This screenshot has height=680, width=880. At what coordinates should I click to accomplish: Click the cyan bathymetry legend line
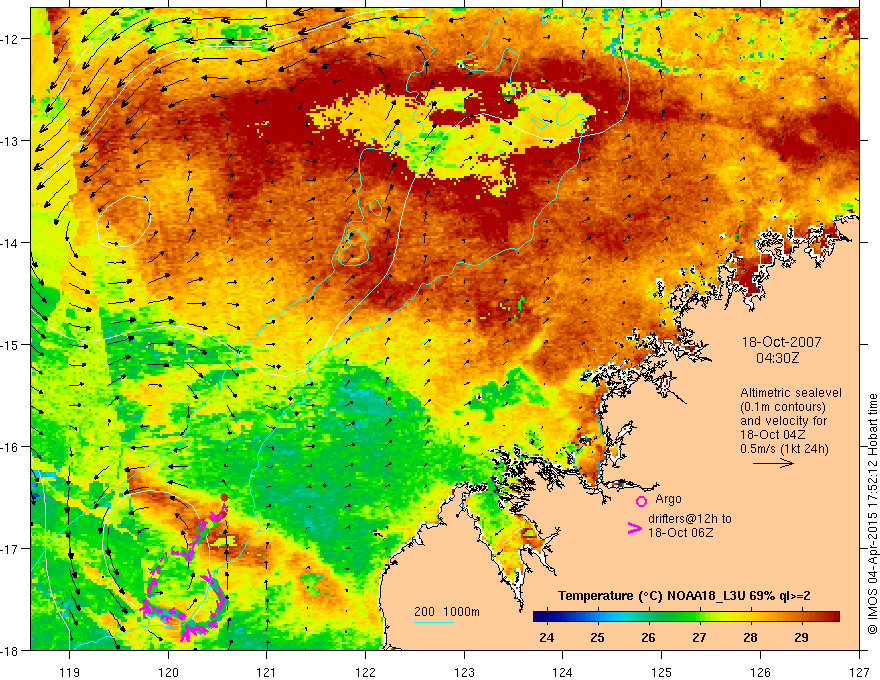tap(434, 622)
